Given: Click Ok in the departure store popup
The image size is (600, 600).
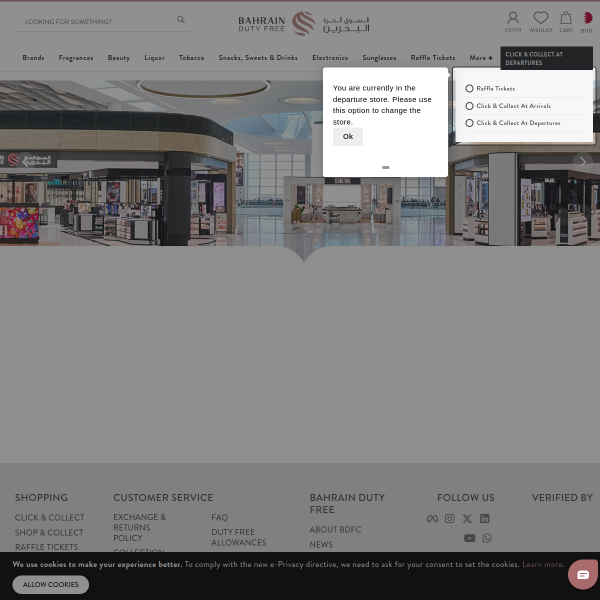Looking at the screenshot, I should pos(348,137).
